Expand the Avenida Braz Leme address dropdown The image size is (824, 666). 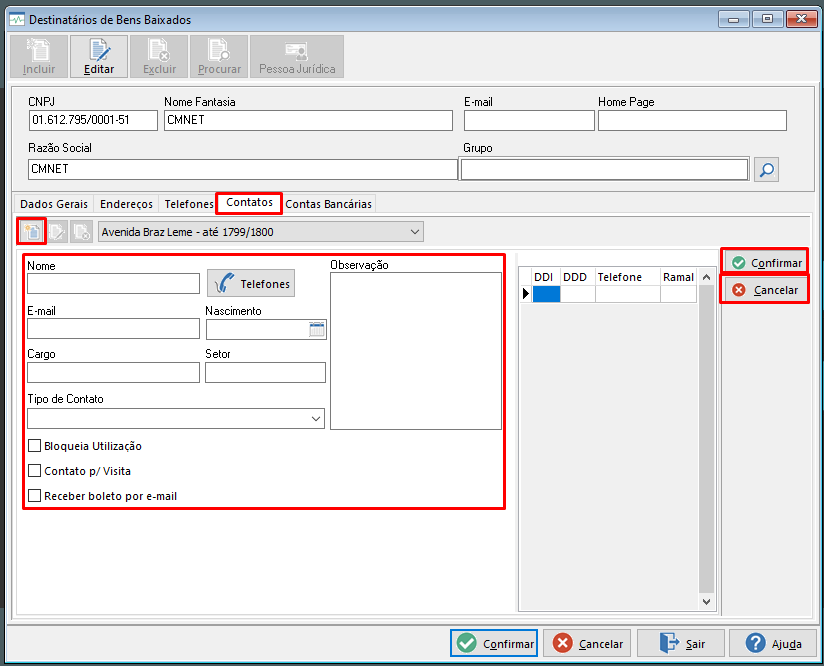pyautogui.click(x=415, y=232)
